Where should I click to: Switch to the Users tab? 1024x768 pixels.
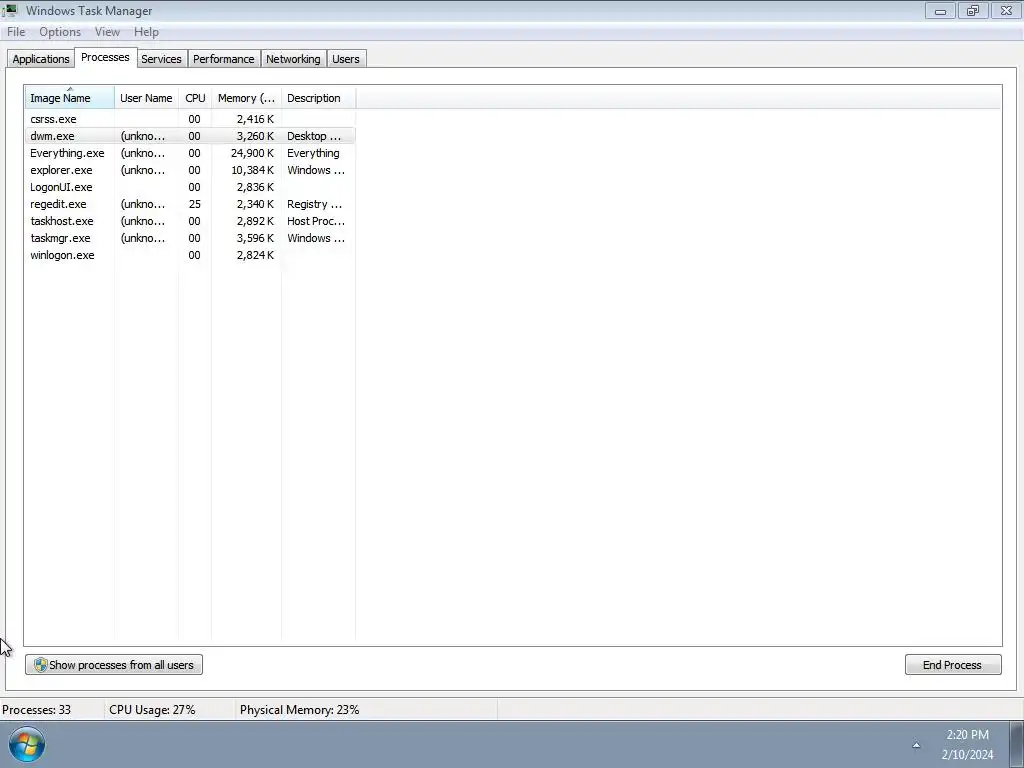[x=345, y=59]
